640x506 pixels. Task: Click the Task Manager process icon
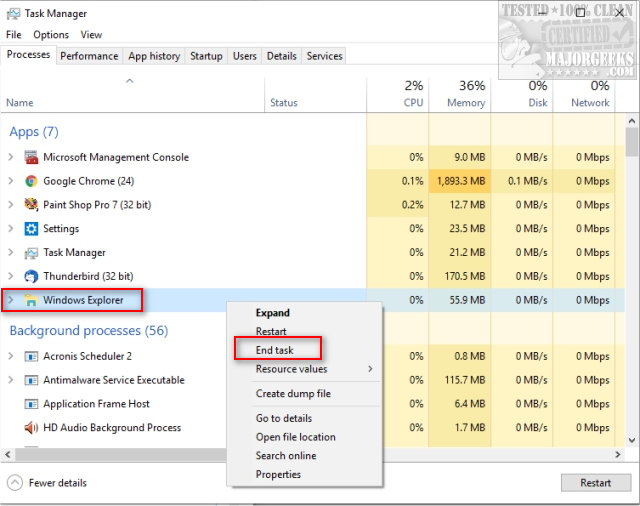(31, 253)
